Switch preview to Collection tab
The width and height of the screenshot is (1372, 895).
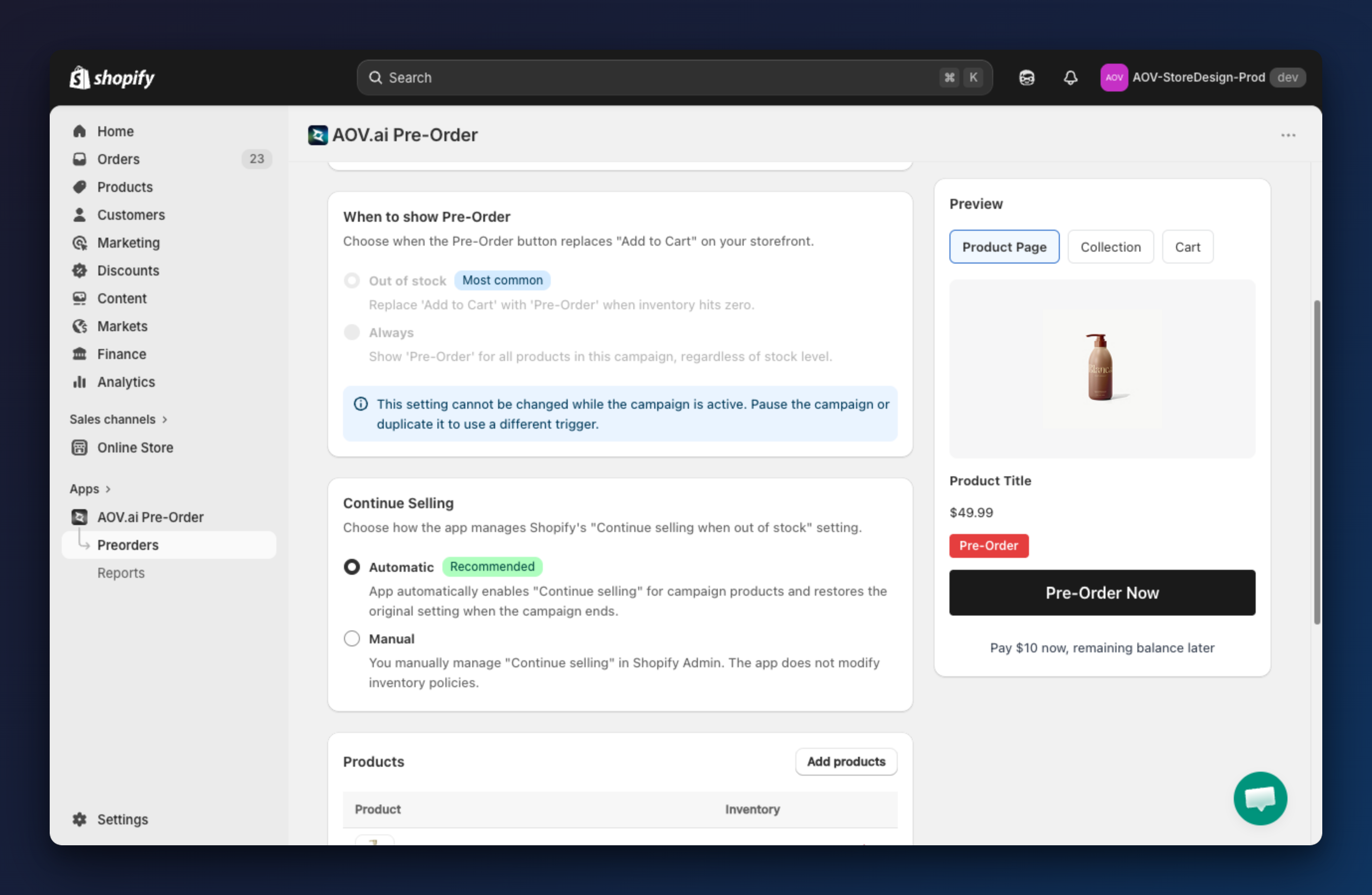click(1111, 247)
